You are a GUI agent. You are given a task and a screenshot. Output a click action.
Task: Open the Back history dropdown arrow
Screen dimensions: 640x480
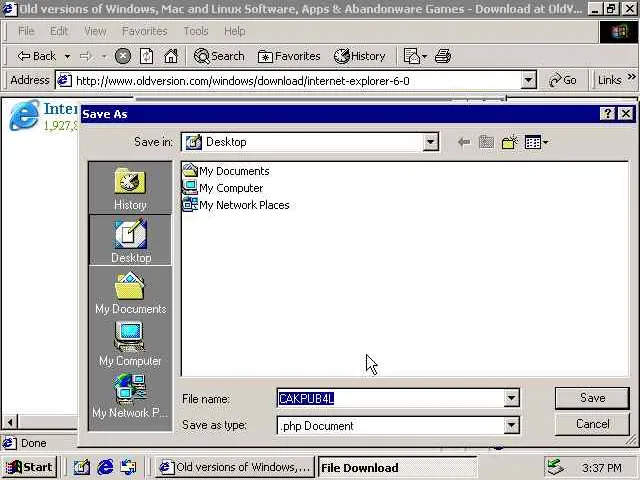pyautogui.click(x=67, y=56)
